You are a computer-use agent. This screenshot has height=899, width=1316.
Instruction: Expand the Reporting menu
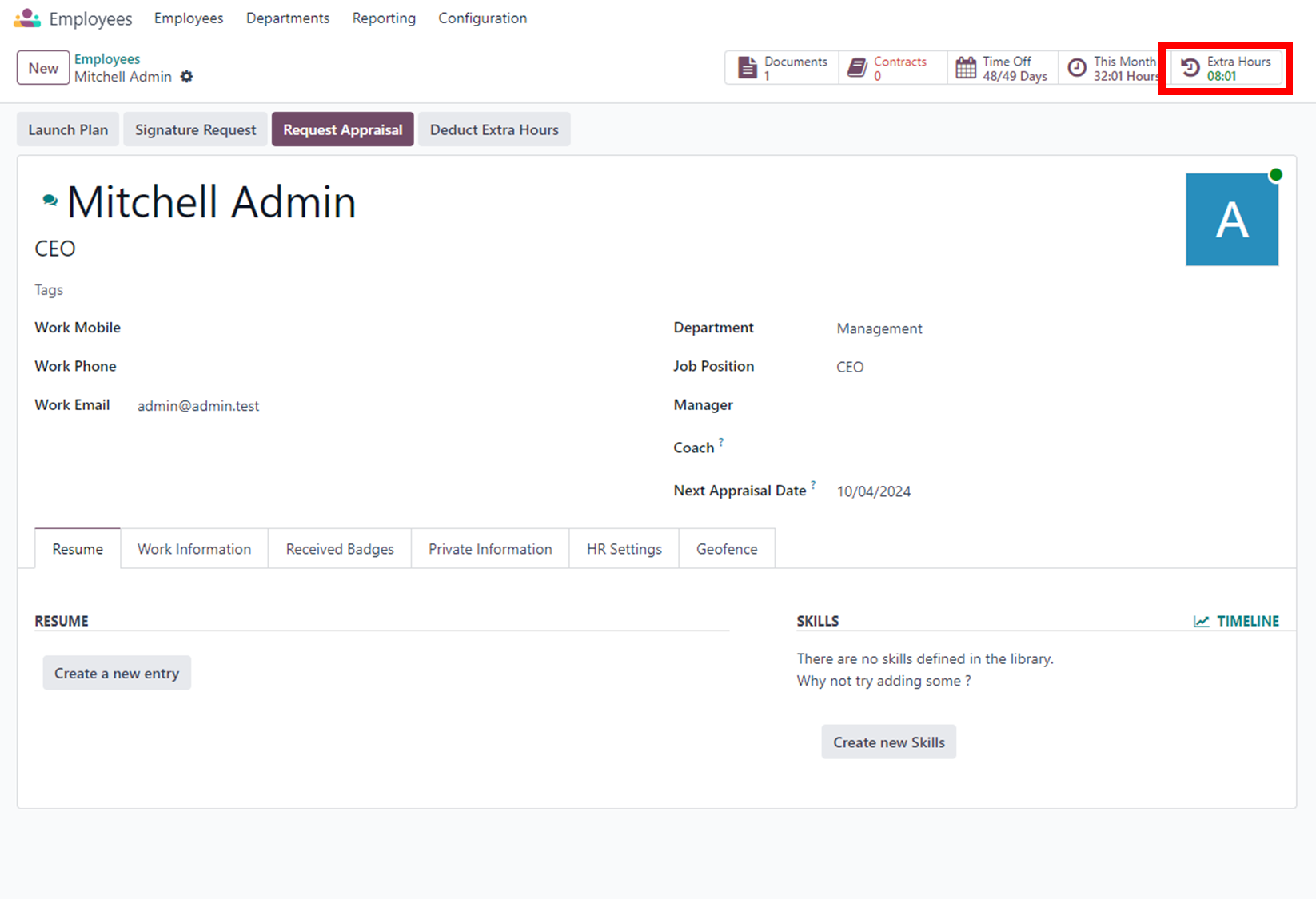[x=384, y=18]
